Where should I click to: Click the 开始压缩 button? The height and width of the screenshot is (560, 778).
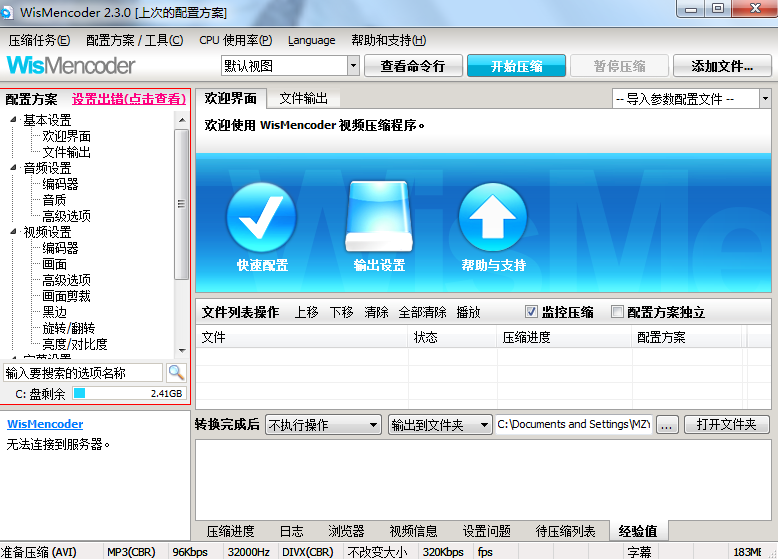pos(516,66)
